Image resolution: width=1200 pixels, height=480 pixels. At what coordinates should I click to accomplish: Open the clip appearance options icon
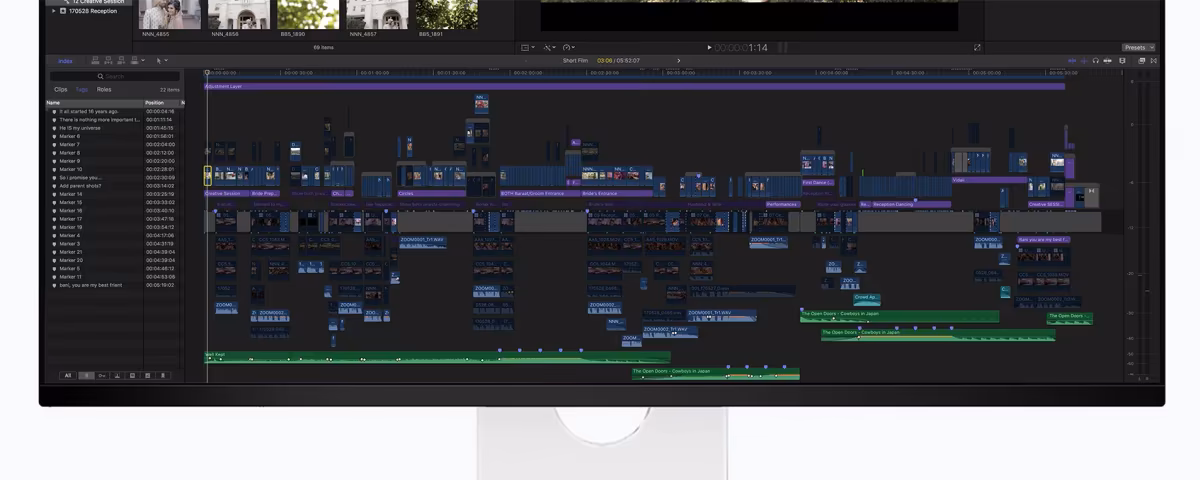point(1122,60)
